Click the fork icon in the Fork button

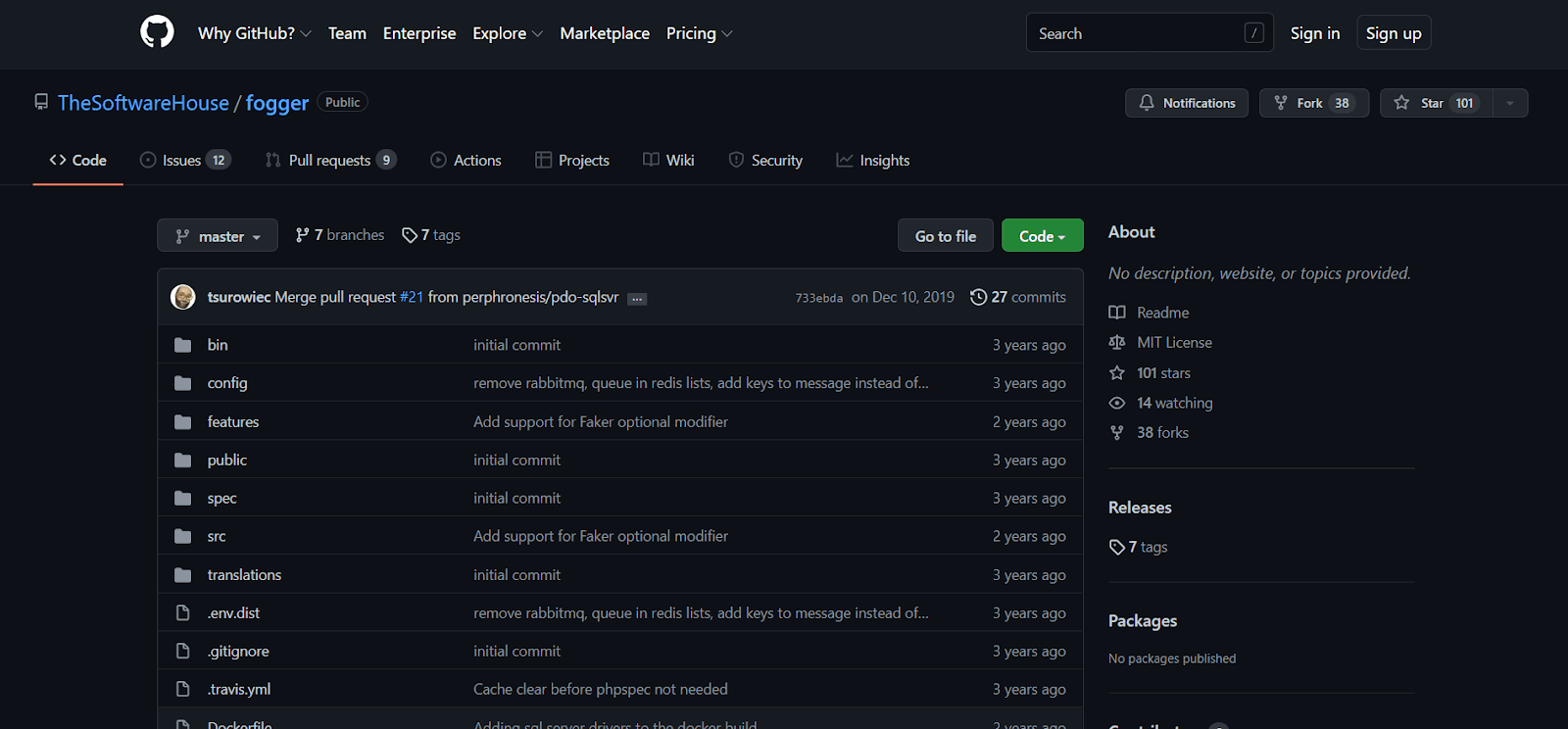click(1280, 103)
